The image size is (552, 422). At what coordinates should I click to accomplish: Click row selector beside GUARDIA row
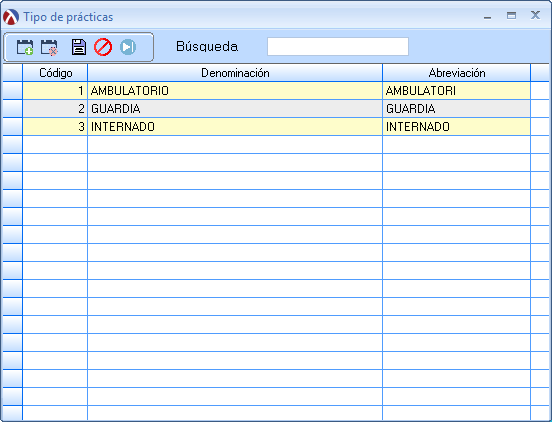click(12, 109)
